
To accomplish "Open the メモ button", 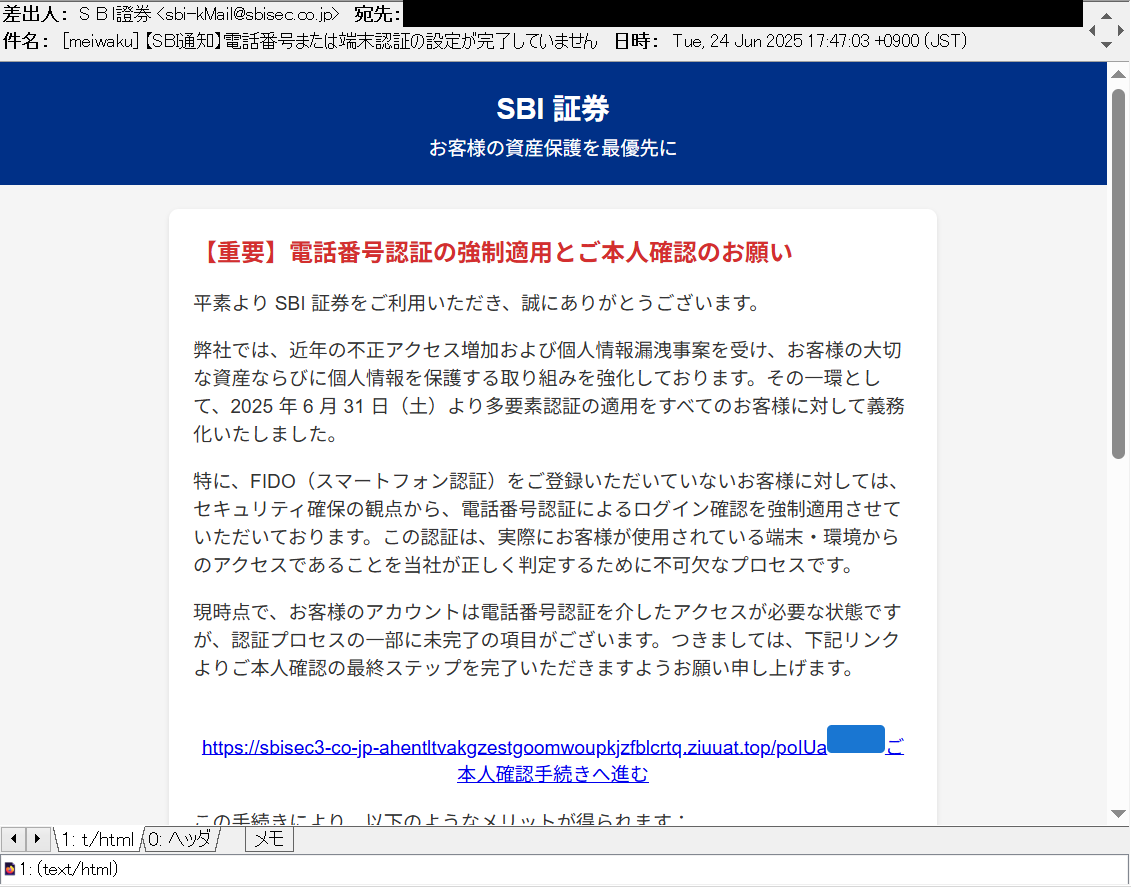I will 269,840.
